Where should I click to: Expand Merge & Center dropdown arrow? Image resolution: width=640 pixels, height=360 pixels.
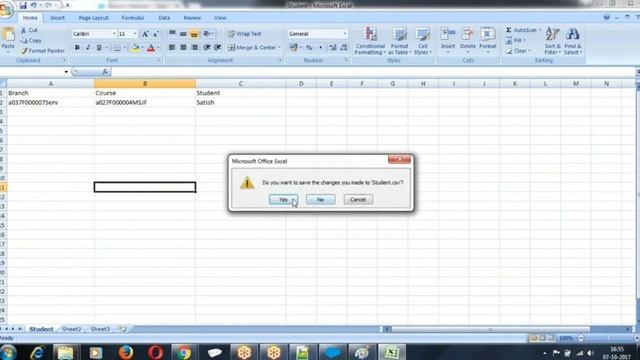click(279, 48)
